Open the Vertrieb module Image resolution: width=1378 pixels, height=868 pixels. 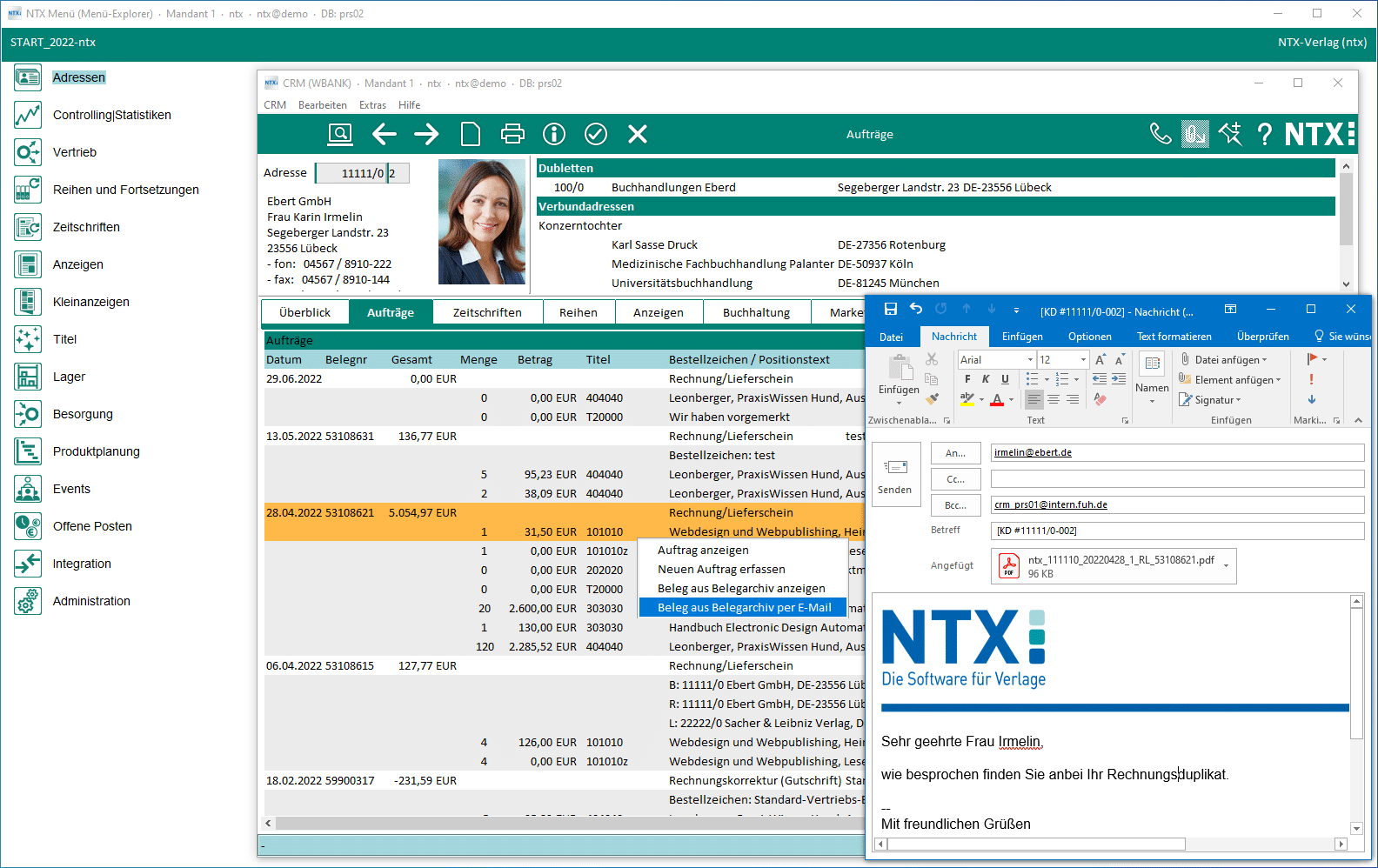tap(74, 152)
